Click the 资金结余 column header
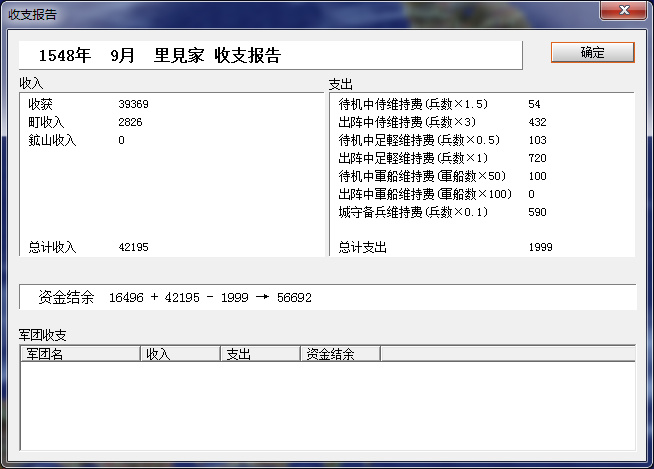 (x=340, y=354)
